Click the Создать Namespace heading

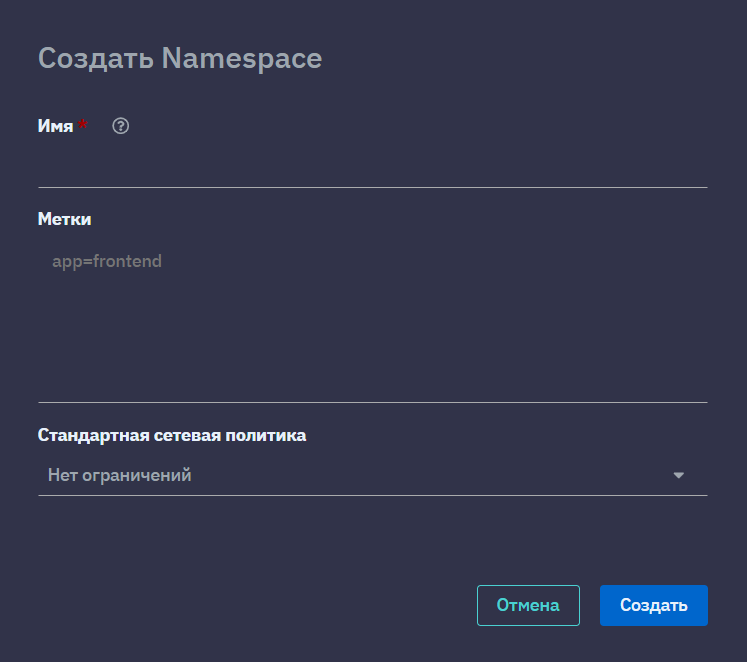pos(180,59)
